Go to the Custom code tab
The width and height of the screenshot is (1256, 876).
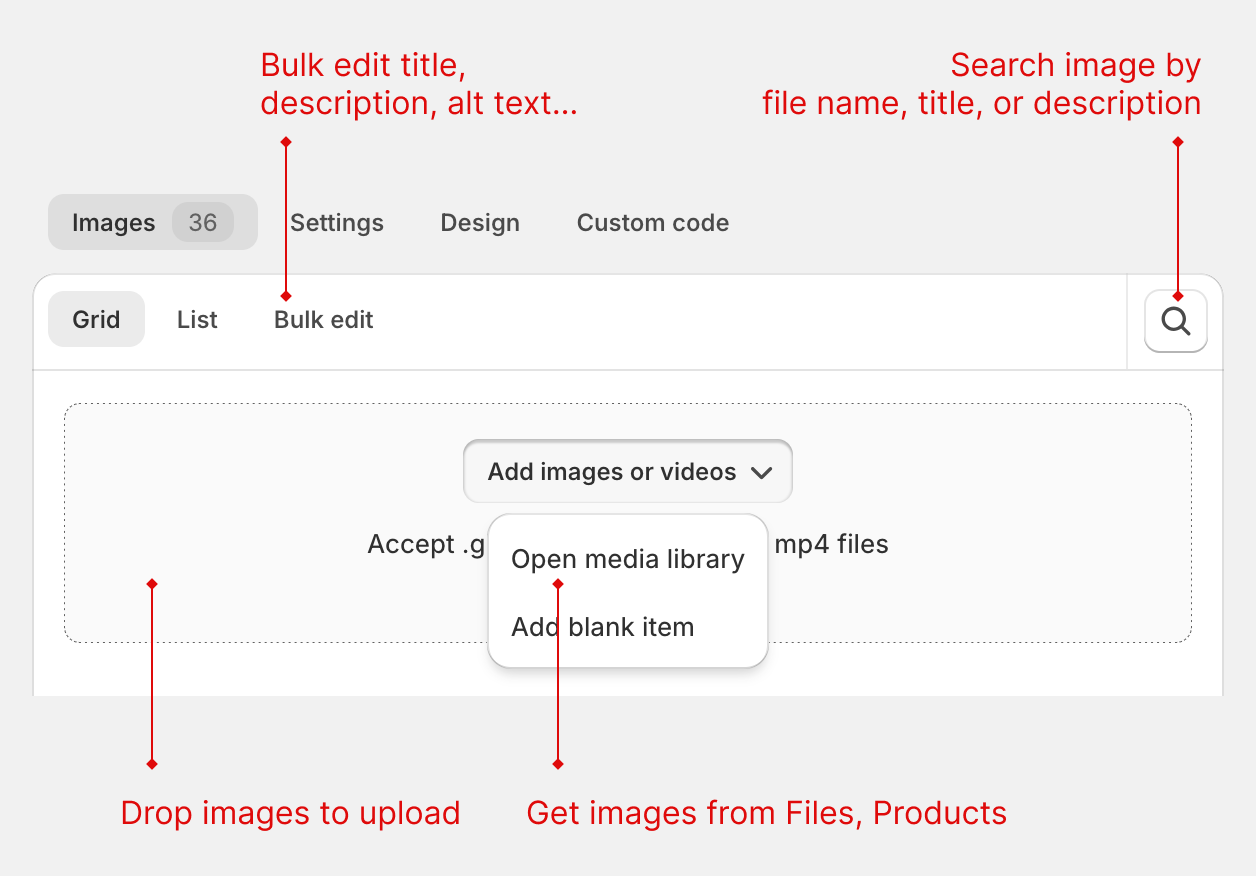click(x=652, y=222)
